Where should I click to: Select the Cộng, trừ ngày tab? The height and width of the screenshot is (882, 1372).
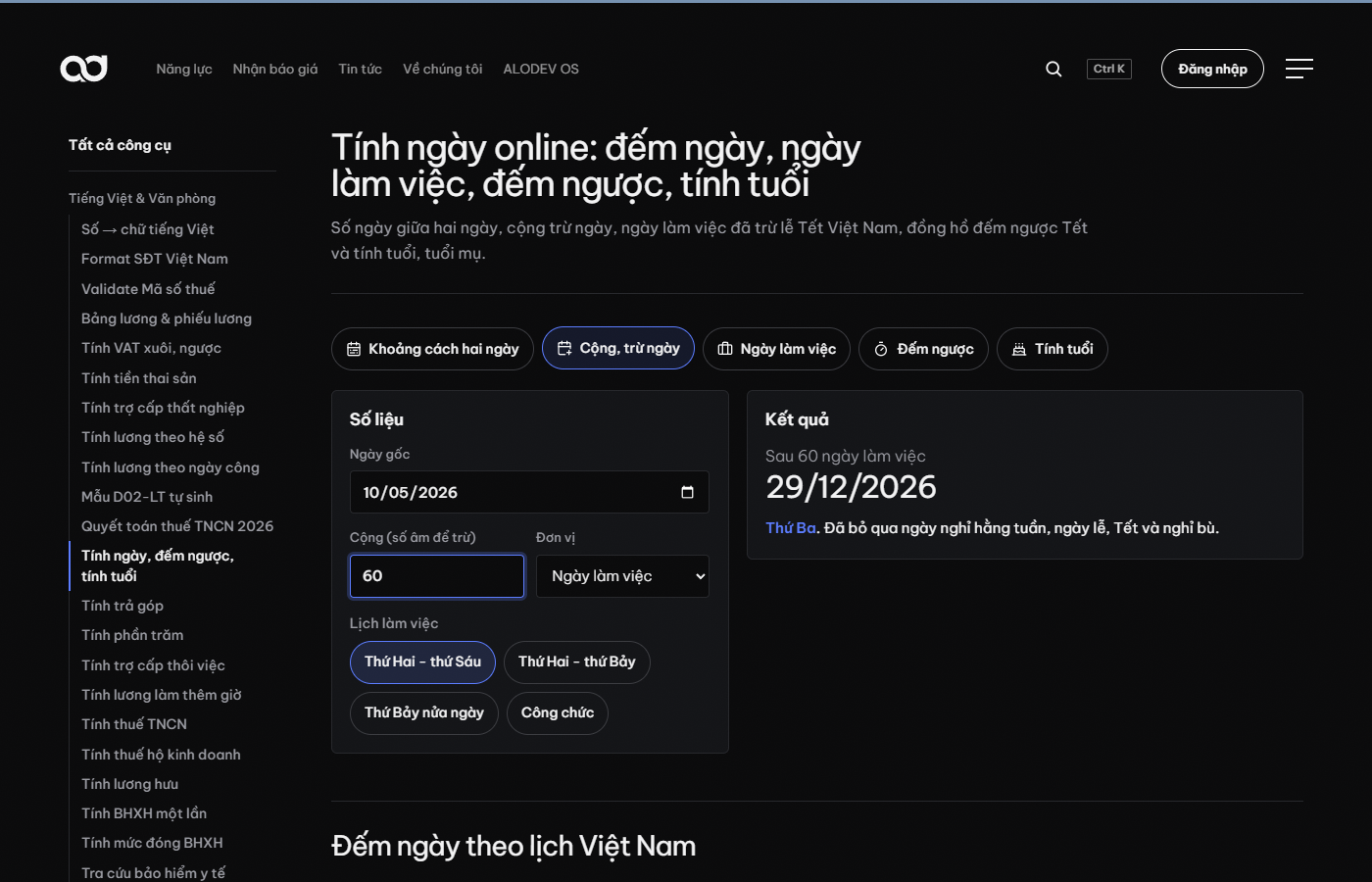(618, 348)
